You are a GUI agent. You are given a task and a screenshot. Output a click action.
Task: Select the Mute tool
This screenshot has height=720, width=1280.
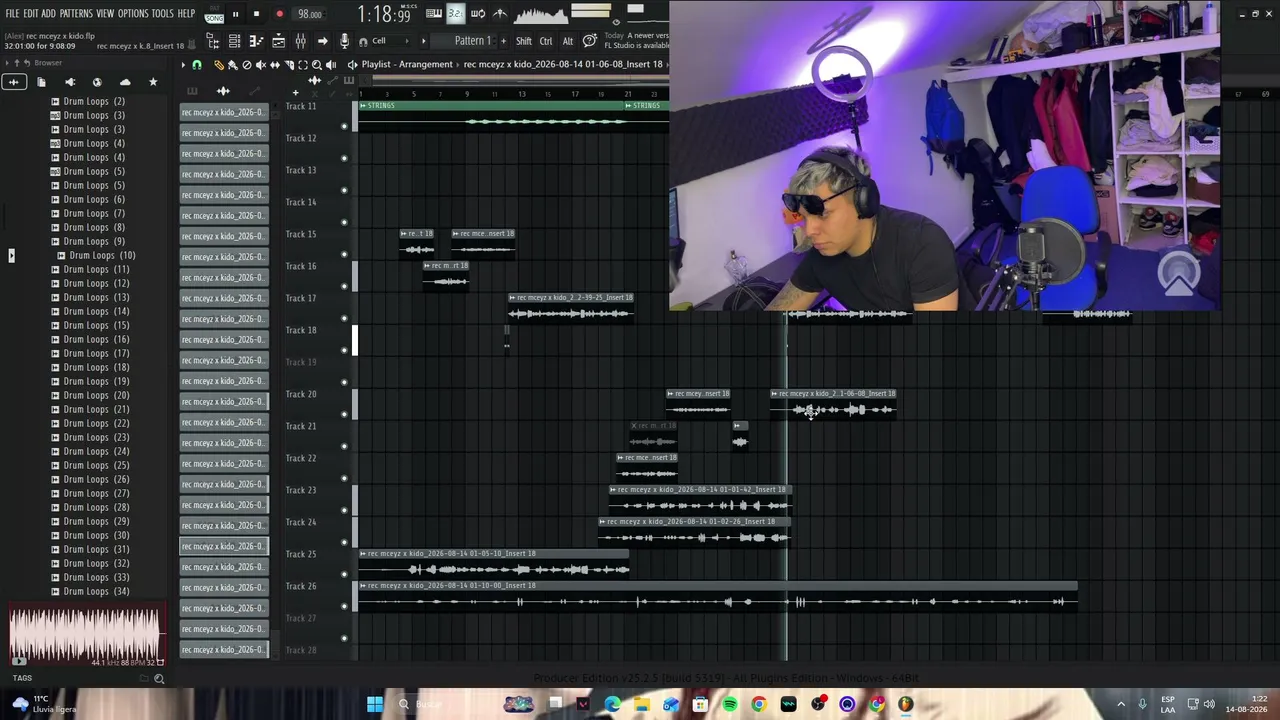(x=261, y=65)
